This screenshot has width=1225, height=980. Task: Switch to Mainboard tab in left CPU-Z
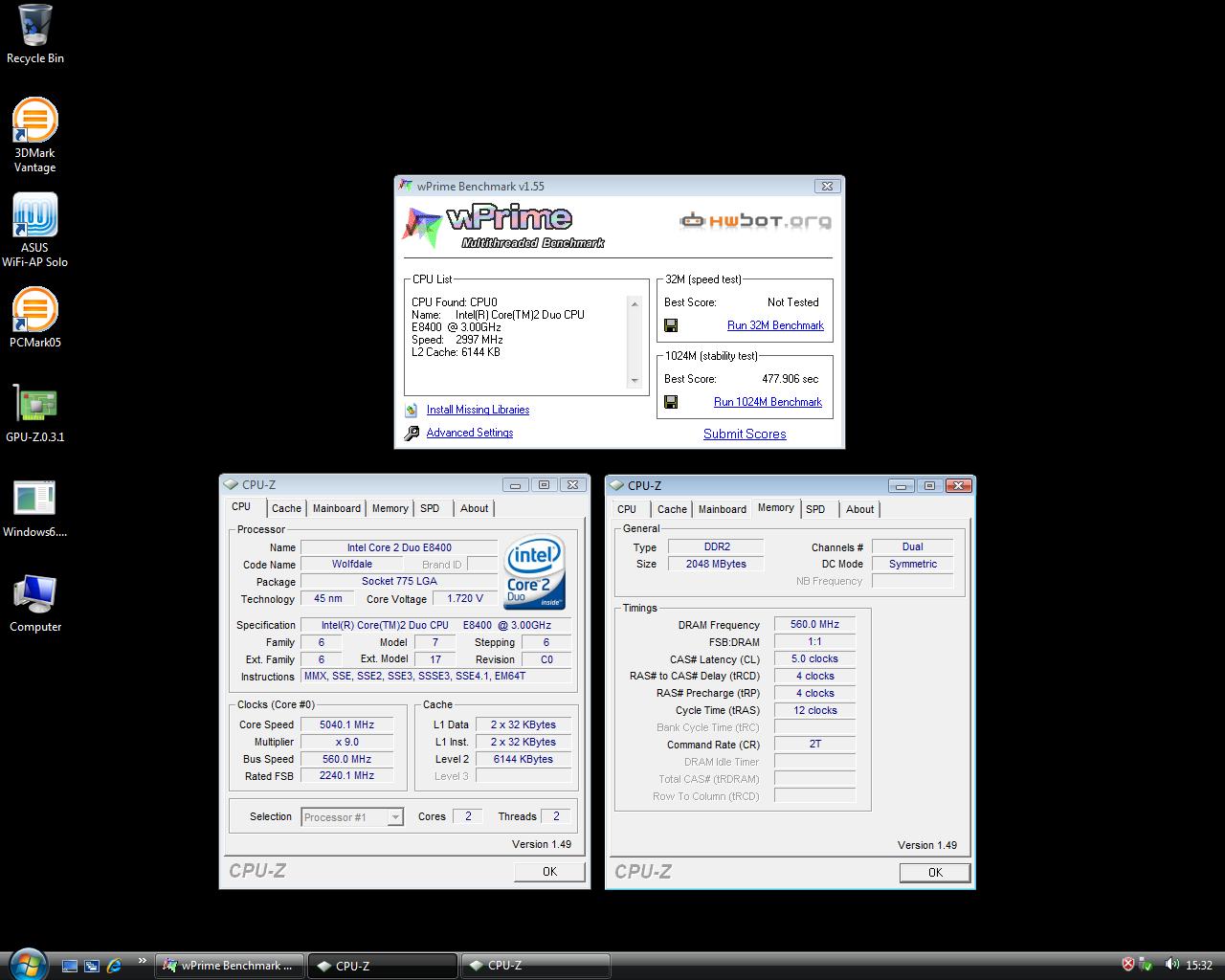337,508
